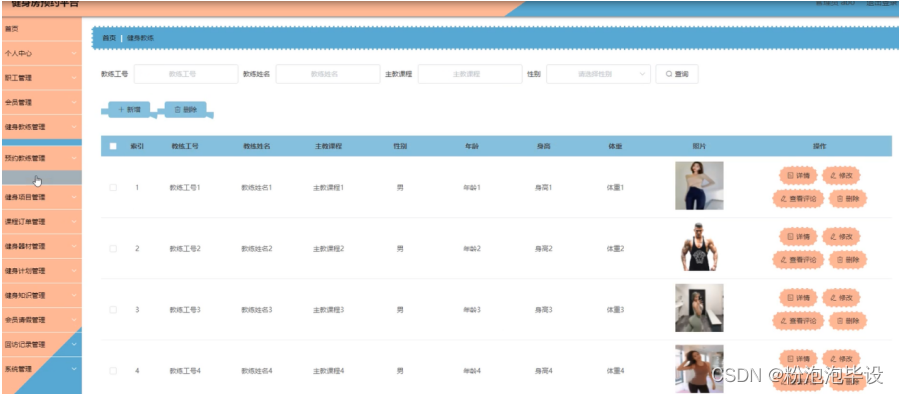Click the 教练姓名2 cell
Screen dimensions: 899x394
(x=256, y=249)
